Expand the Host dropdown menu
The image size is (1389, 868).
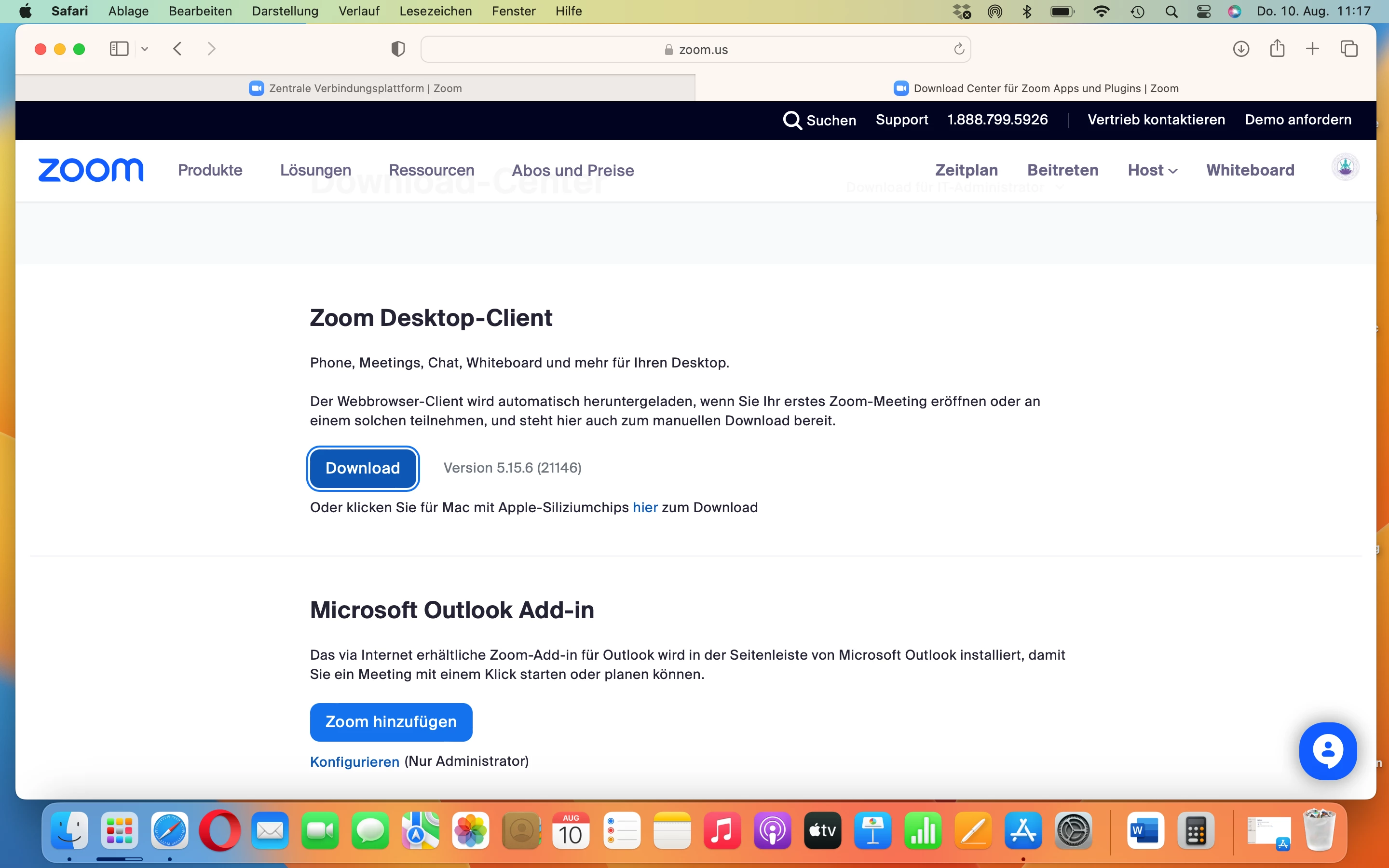[x=1152, y=170]
